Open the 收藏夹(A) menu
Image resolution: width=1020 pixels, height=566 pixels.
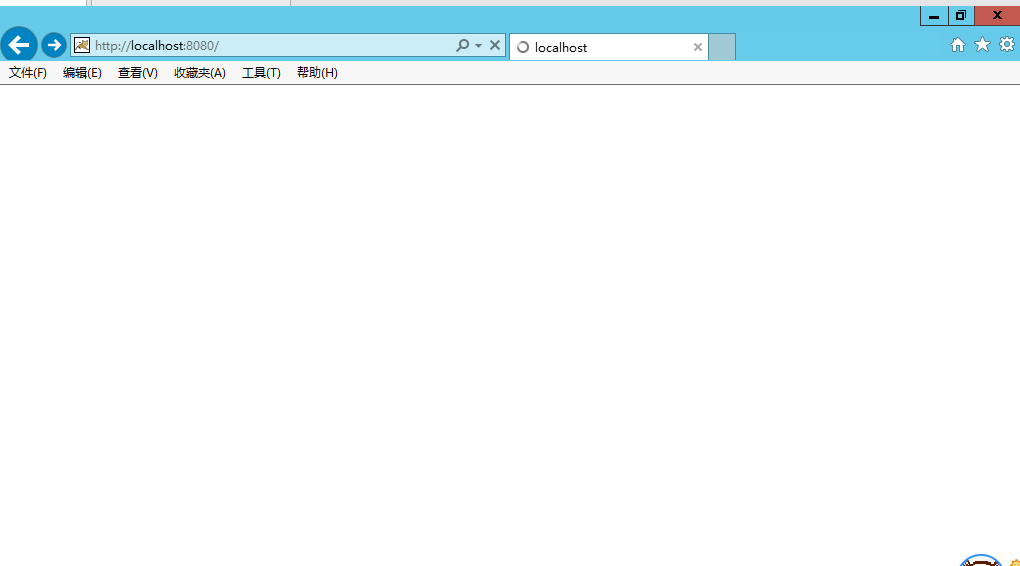[x=200, y=73]
